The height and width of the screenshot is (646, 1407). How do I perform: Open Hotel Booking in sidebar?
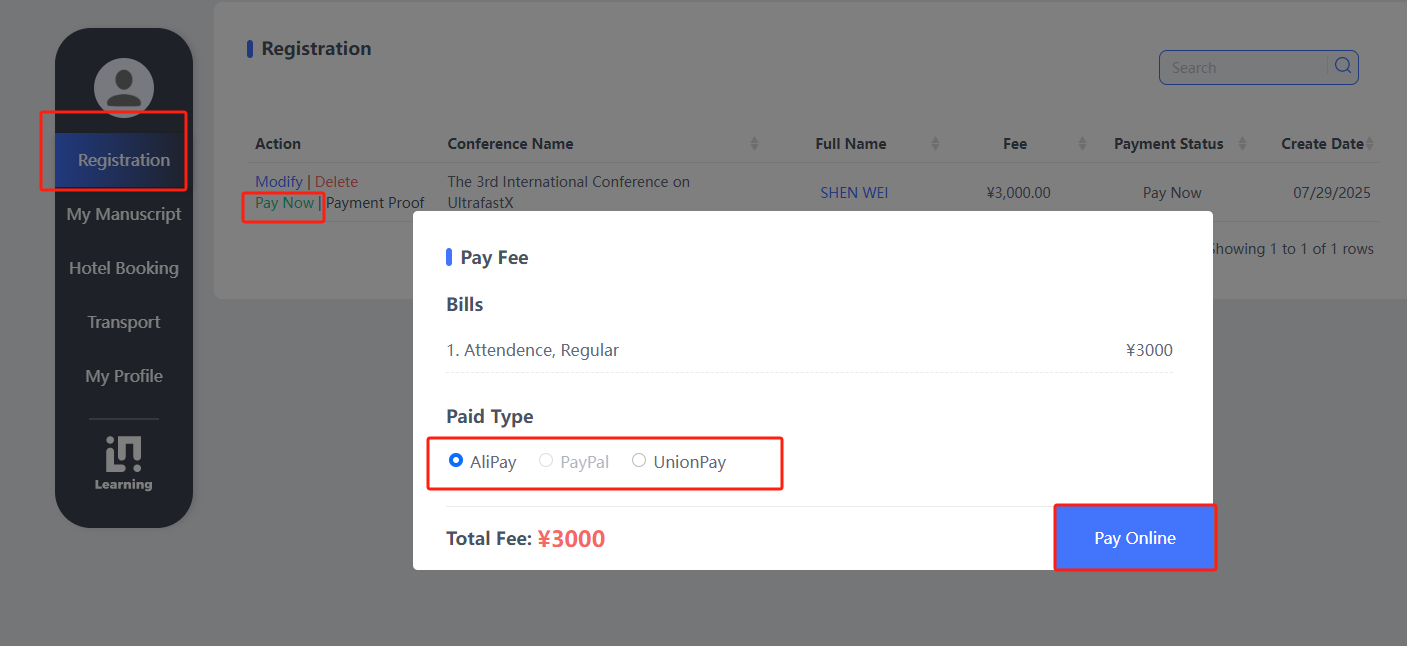point(124,268)
